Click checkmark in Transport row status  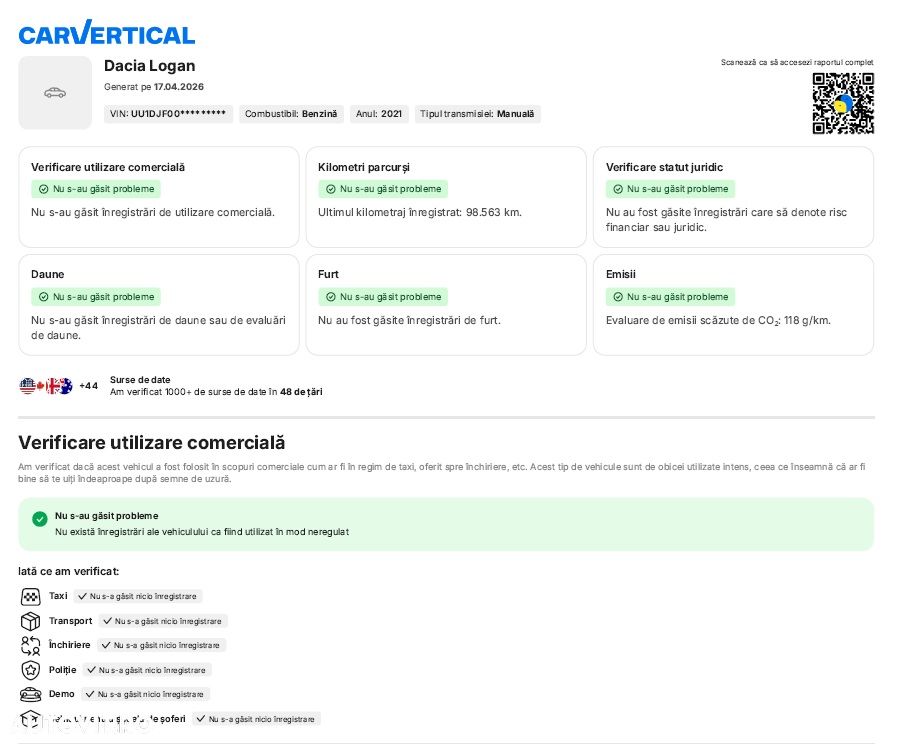[x=107, y=621]
